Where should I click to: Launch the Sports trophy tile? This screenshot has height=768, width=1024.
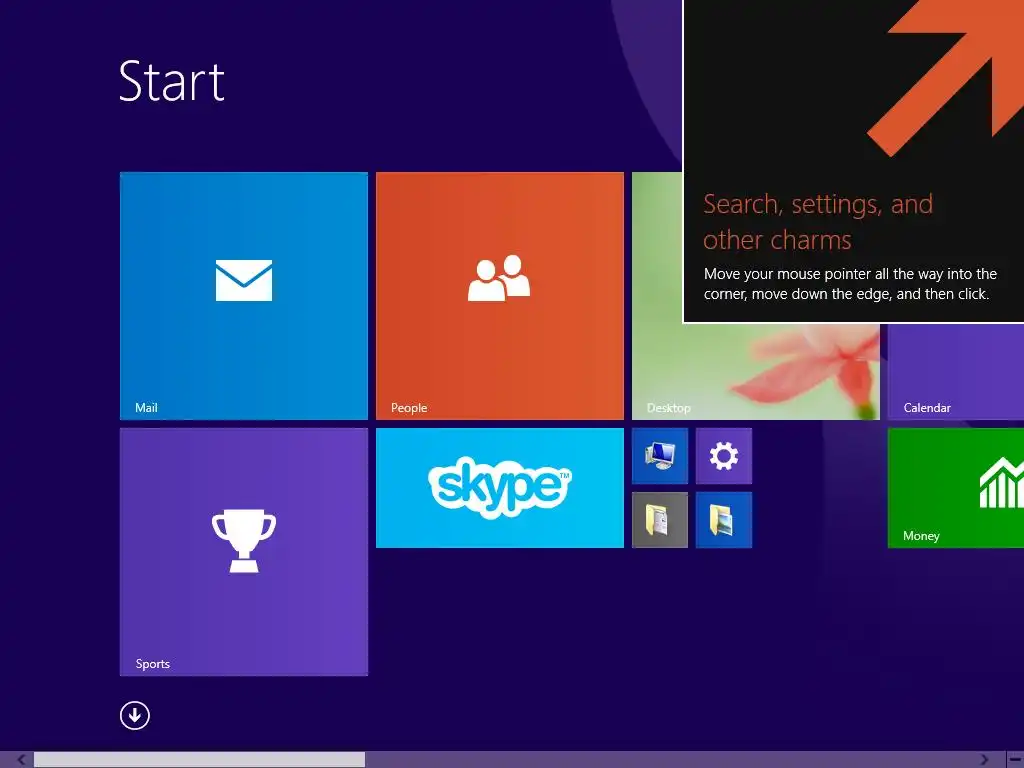(x=244, y=552)
